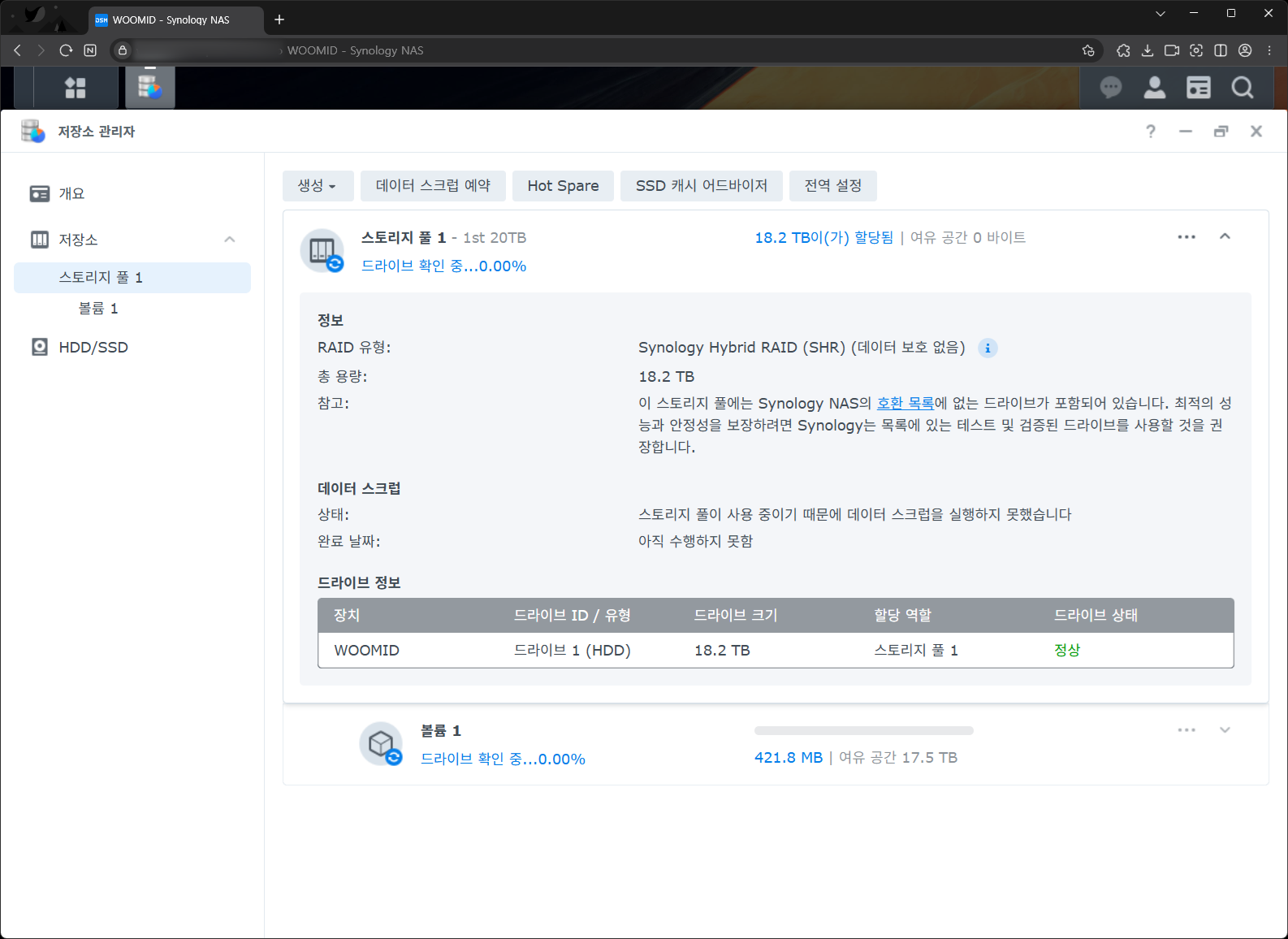Open the browser three-dot settings menu
Image resolution: width=1288 pixels, height=939 pixels.
tap(1269, 50)
